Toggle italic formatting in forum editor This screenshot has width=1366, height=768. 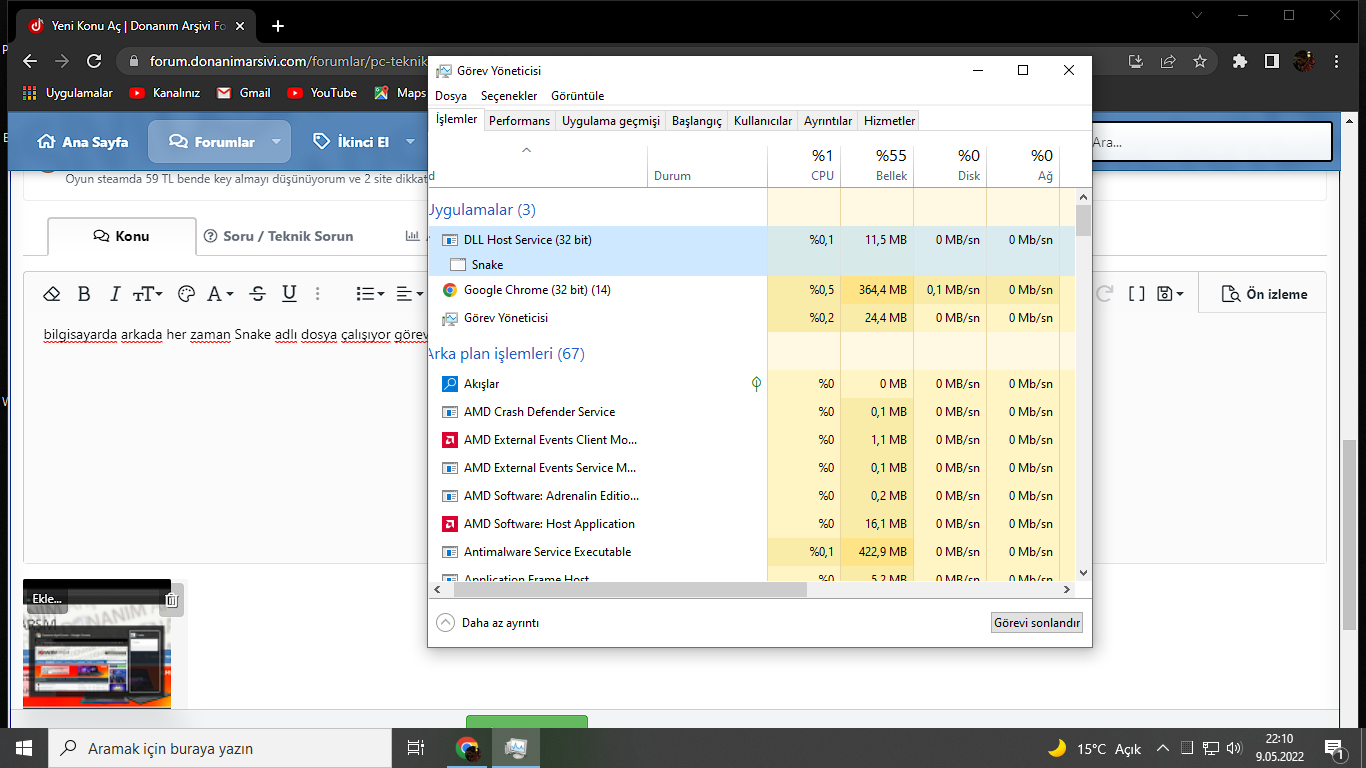(x=115, y=294)
